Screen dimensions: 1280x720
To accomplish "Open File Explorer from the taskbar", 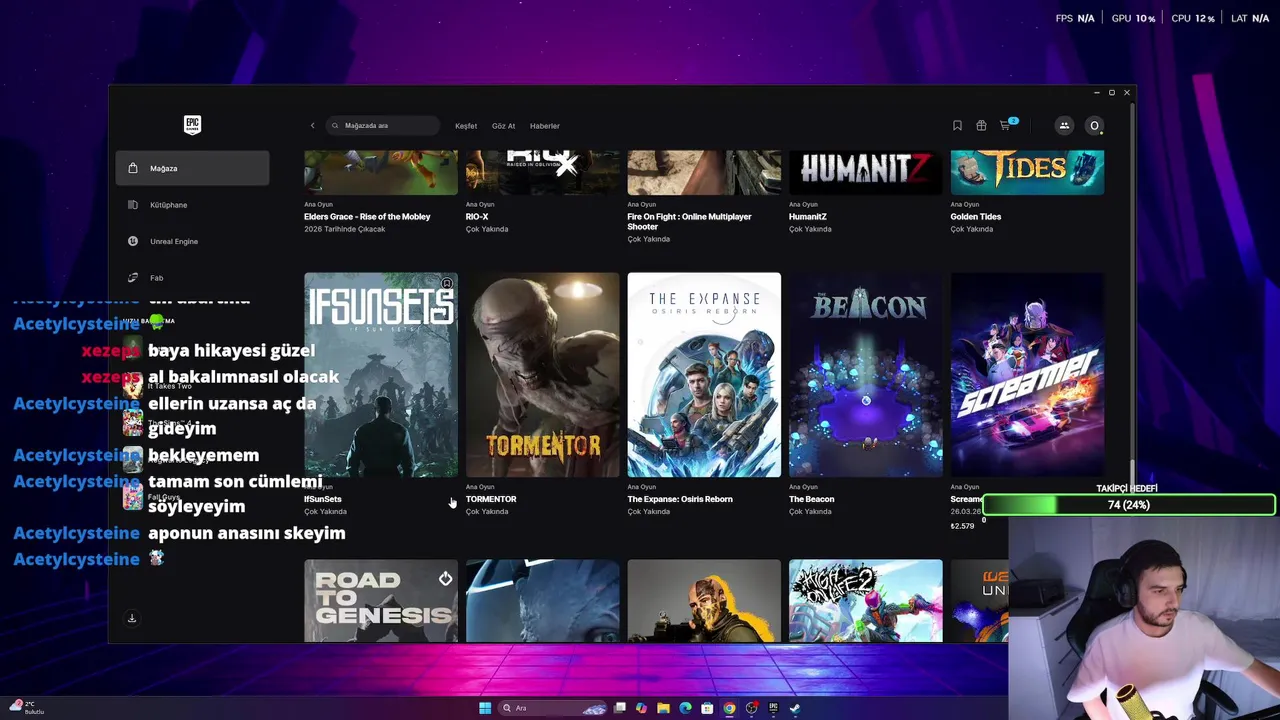I will pos(663,708).
